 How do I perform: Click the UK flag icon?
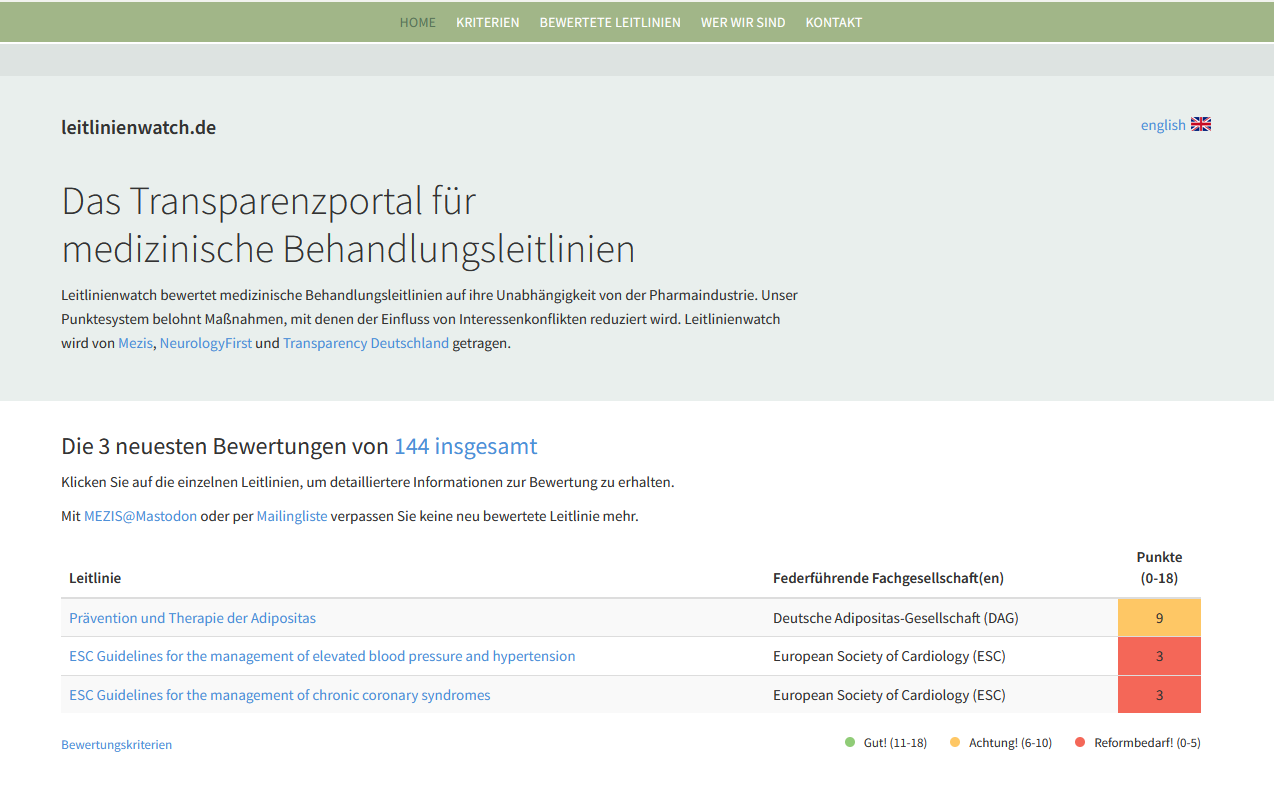[1200, 124]
